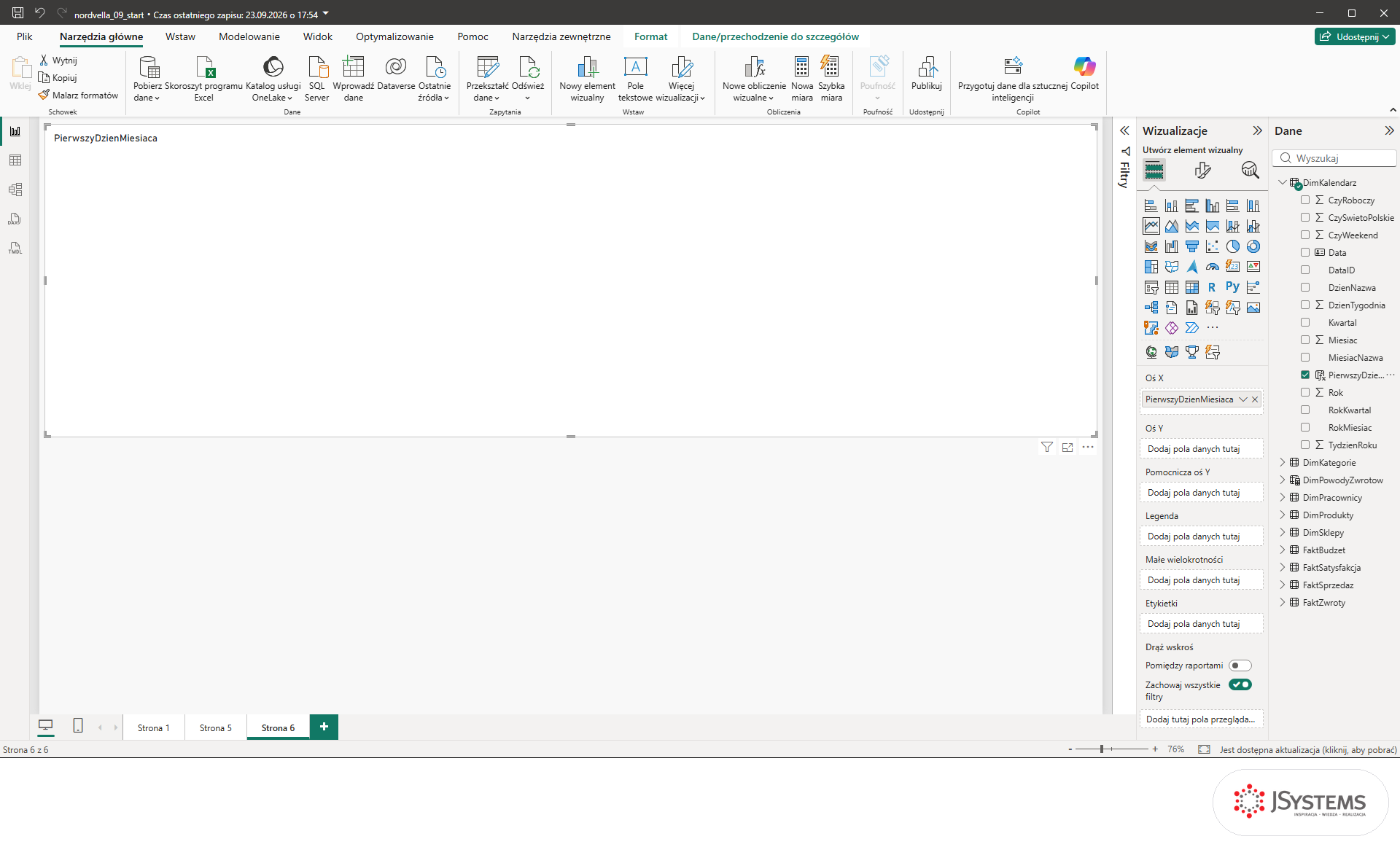This screenshot has height=847, width=1400.
Task: Open the TMDL view icon
Action: [15, 248]
